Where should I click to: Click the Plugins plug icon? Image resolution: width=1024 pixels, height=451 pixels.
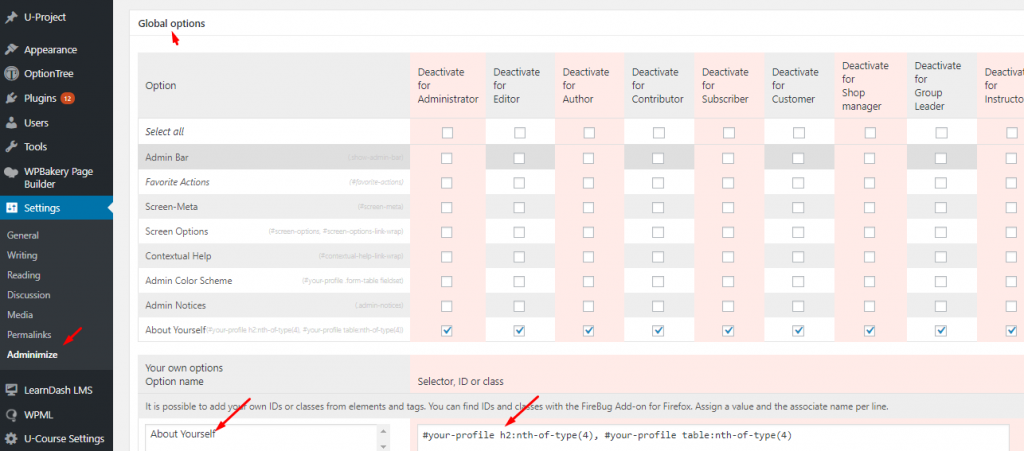11,99
